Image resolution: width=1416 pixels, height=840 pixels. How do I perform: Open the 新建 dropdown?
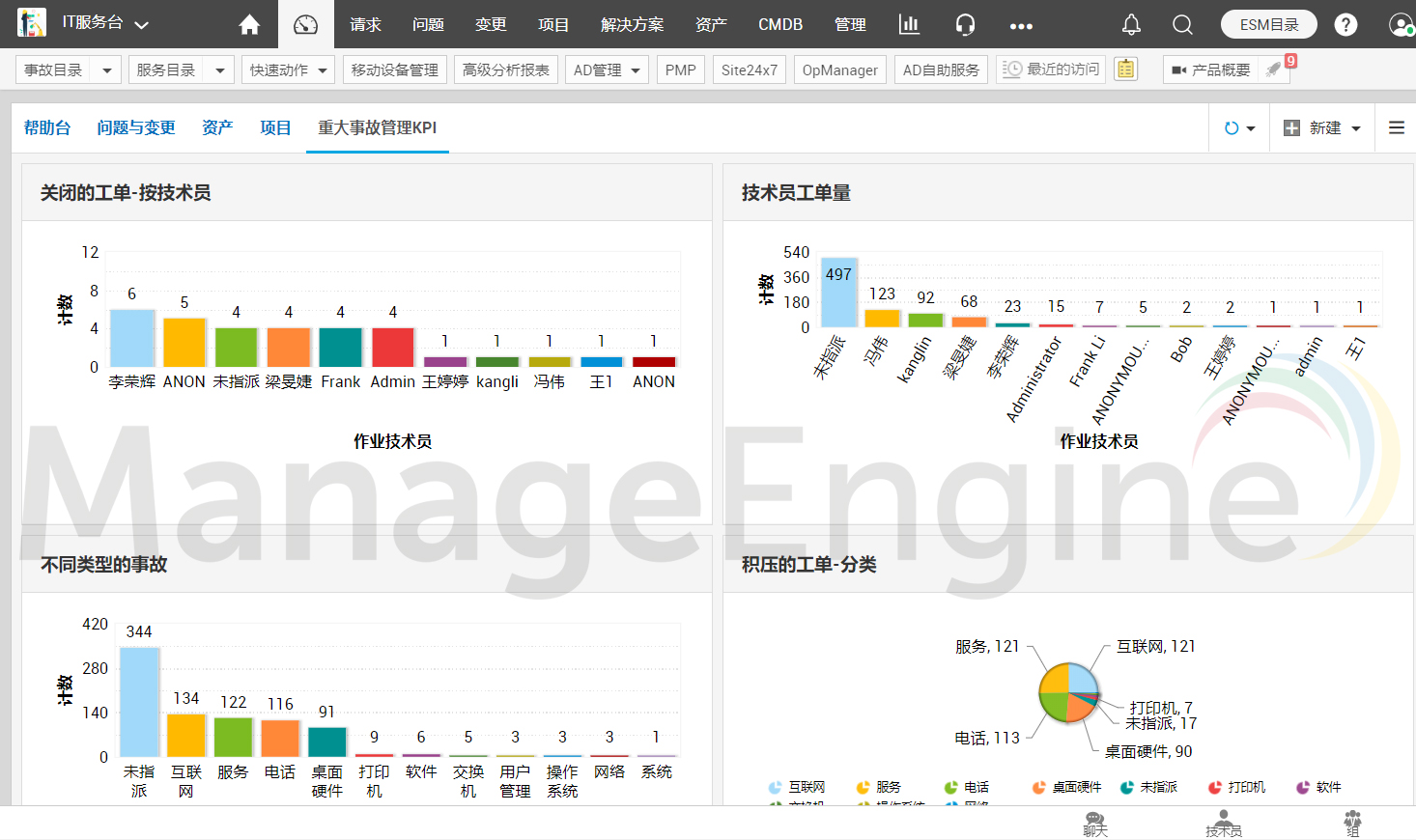tap(1321, 127)
